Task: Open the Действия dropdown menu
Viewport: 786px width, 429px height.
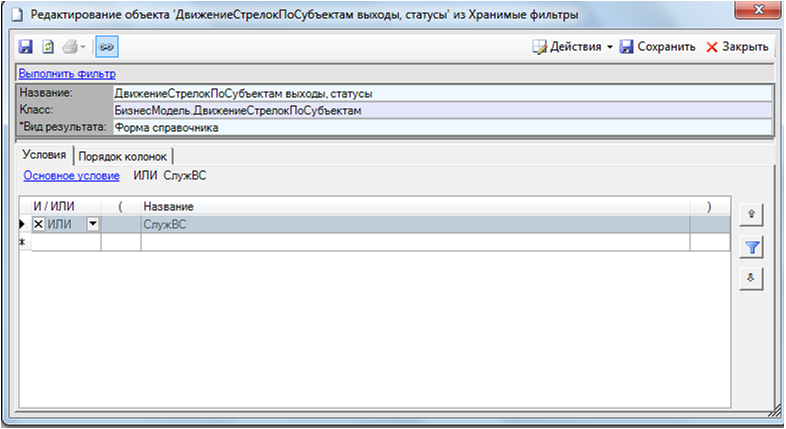Action: click(572, 47)
